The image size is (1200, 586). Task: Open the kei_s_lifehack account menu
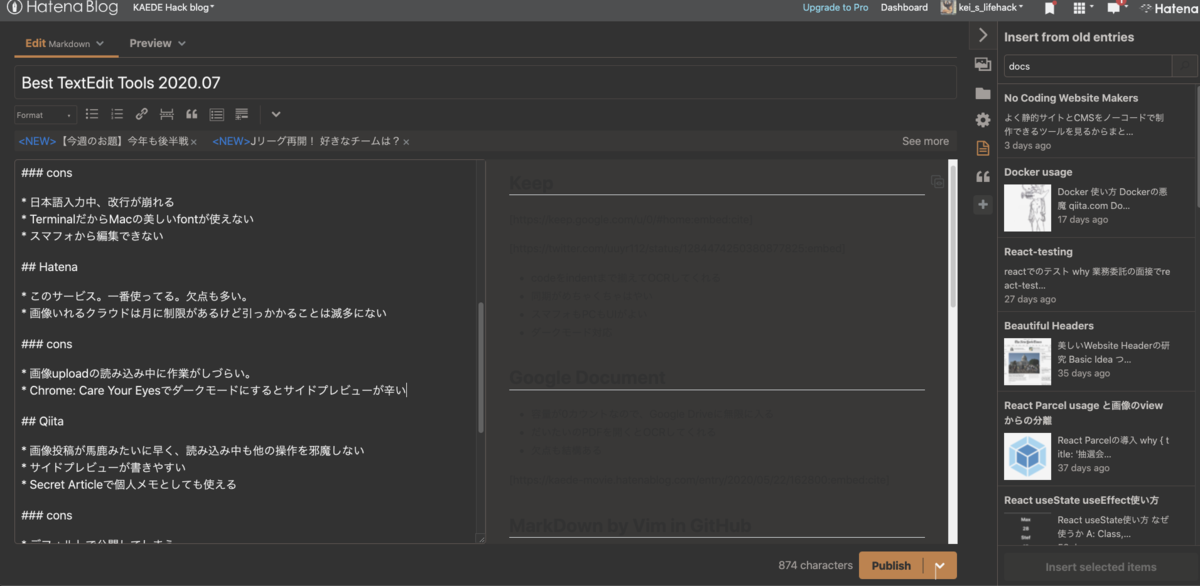click(x=991, y=7)
